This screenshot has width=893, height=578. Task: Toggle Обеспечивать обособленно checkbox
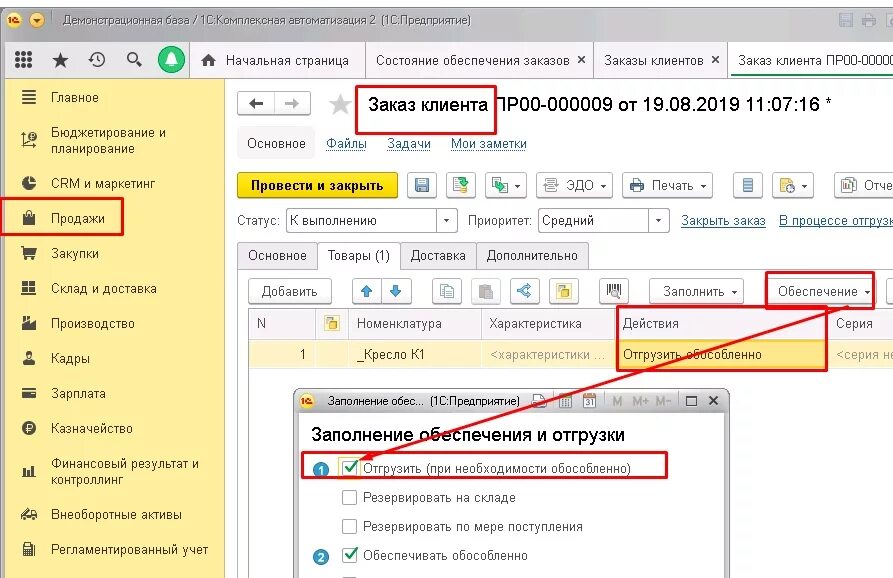click(350, 555)
